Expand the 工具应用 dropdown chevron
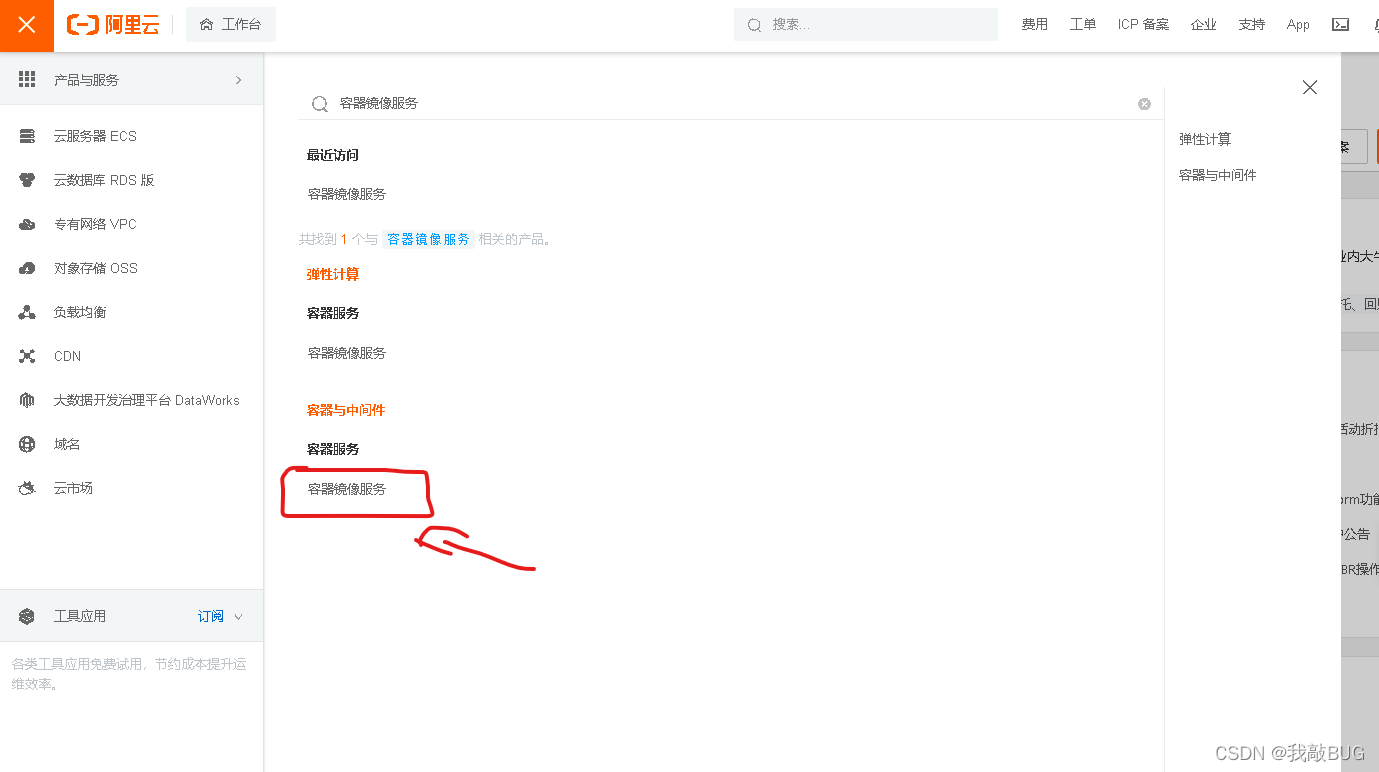 click(x=238, y=617)
